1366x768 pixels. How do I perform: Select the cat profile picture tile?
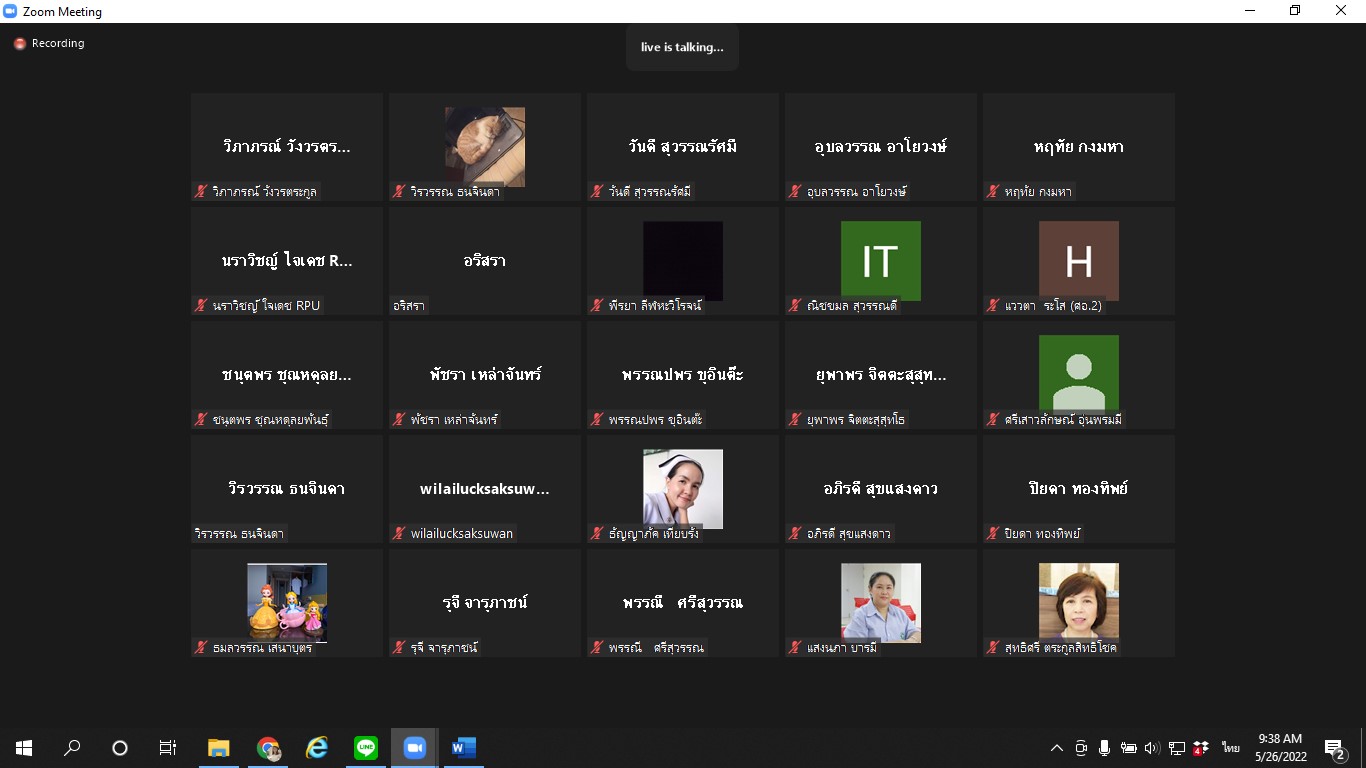484,146
